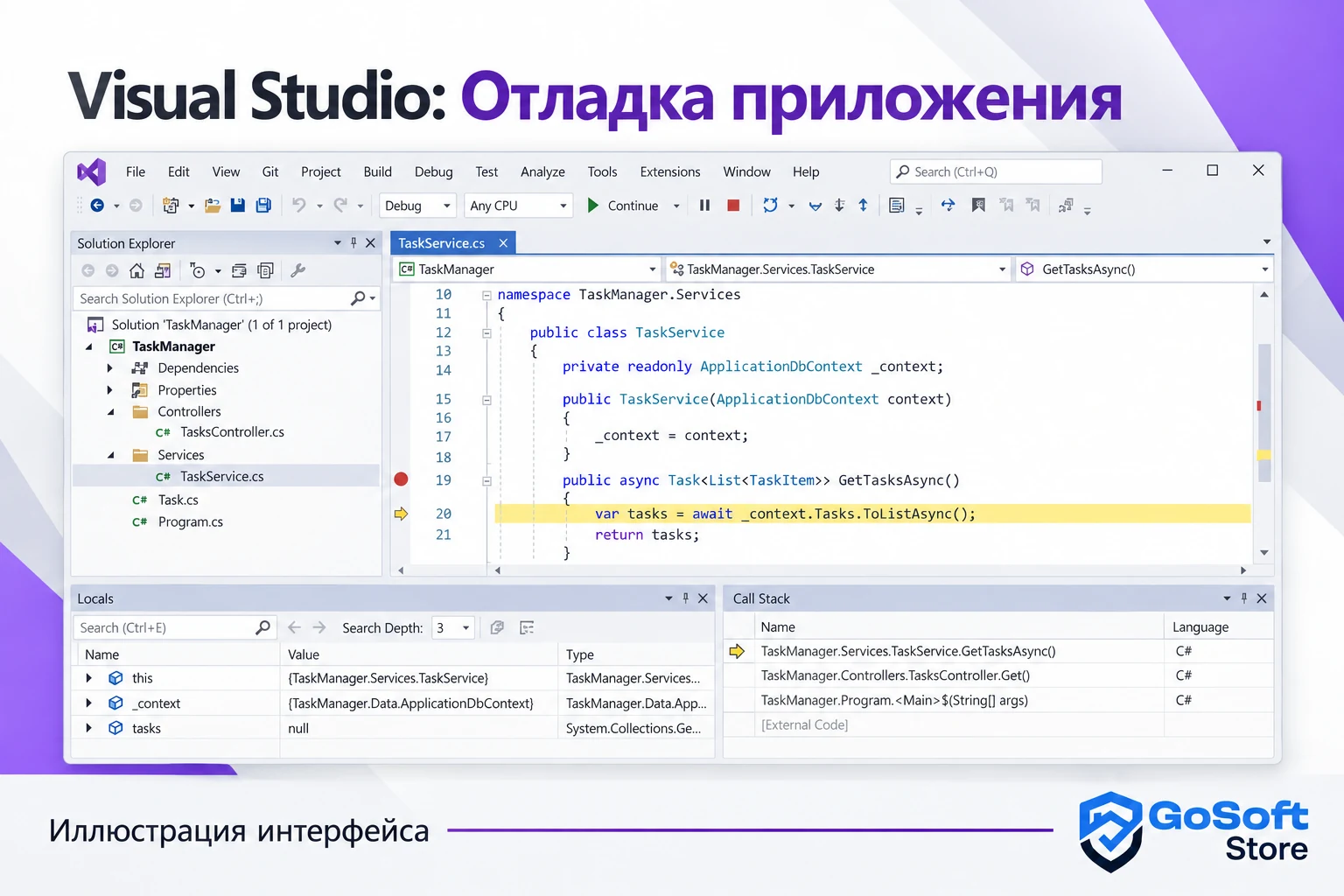Click the Search (Ctrl+Q) box
Screen dimensions: 1344x896
[x=996, y=171]
